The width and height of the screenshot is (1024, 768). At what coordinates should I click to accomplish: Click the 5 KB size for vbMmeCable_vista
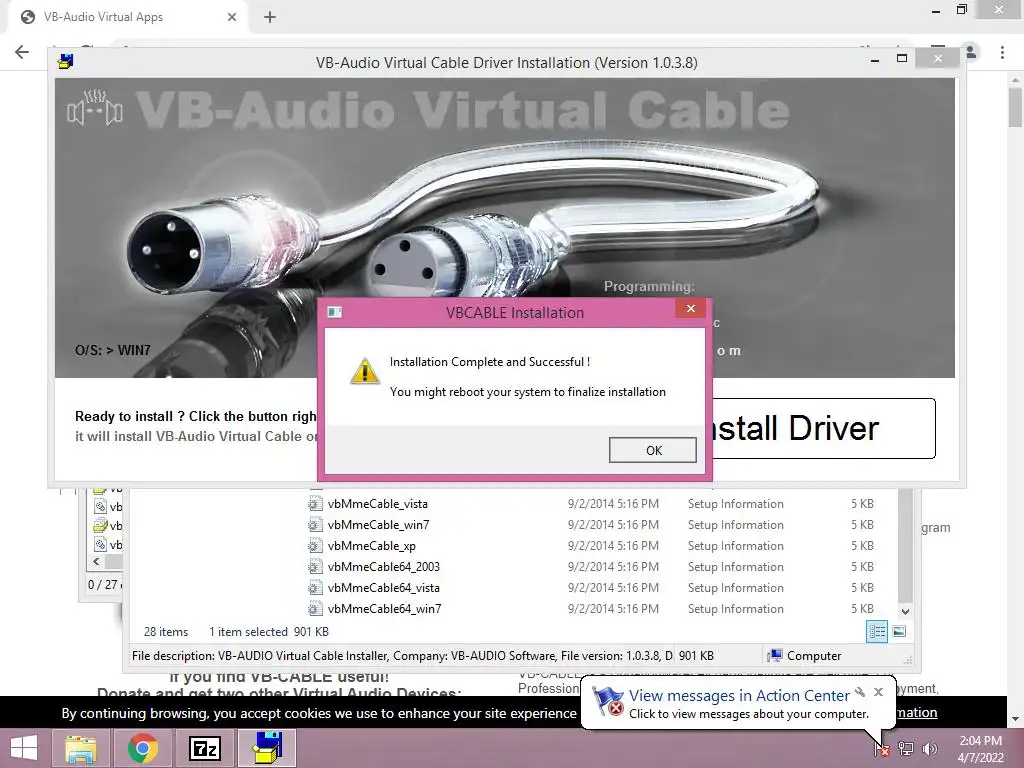point(862,504)
